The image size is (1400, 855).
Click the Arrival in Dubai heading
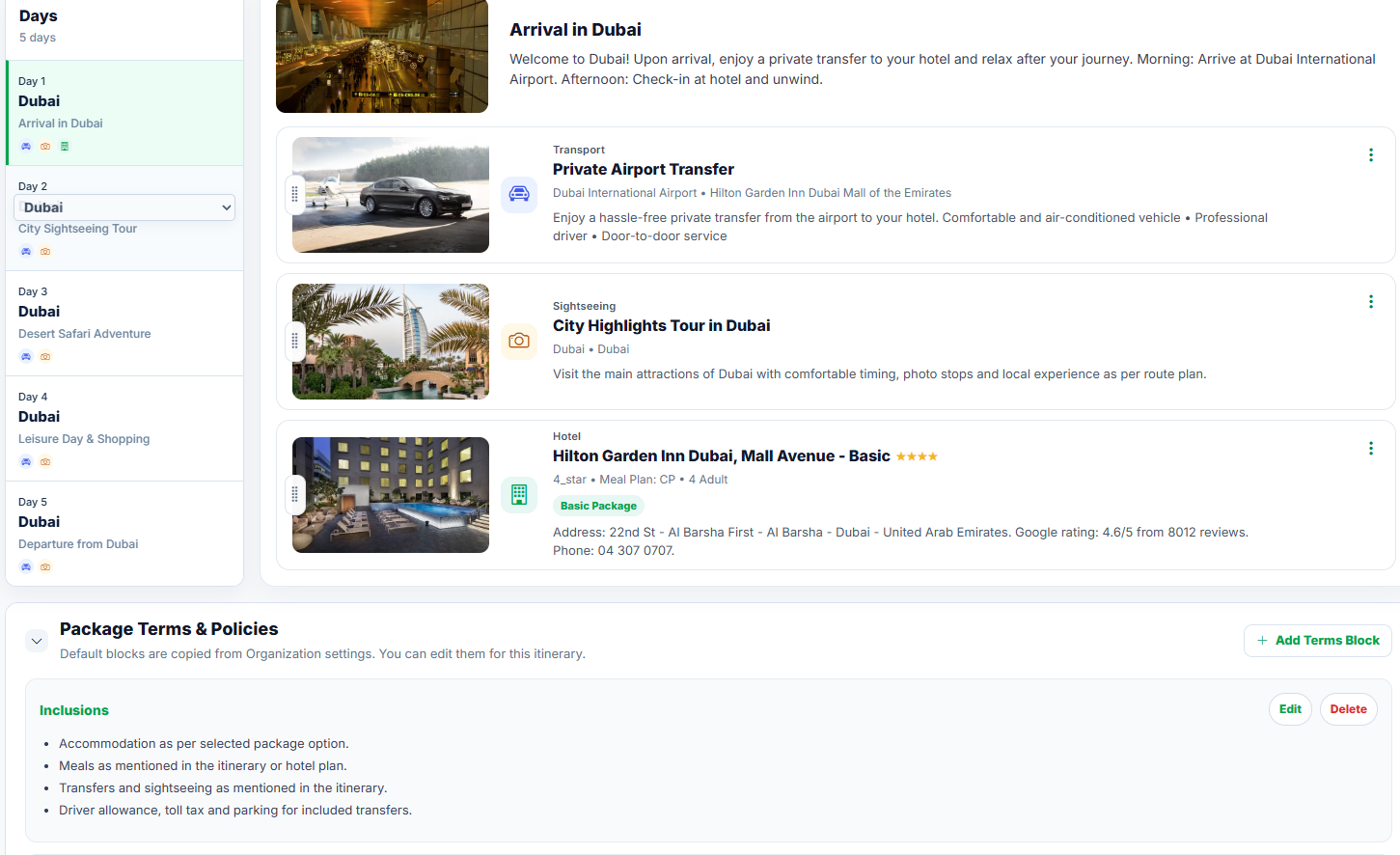[x=575, y=30]
